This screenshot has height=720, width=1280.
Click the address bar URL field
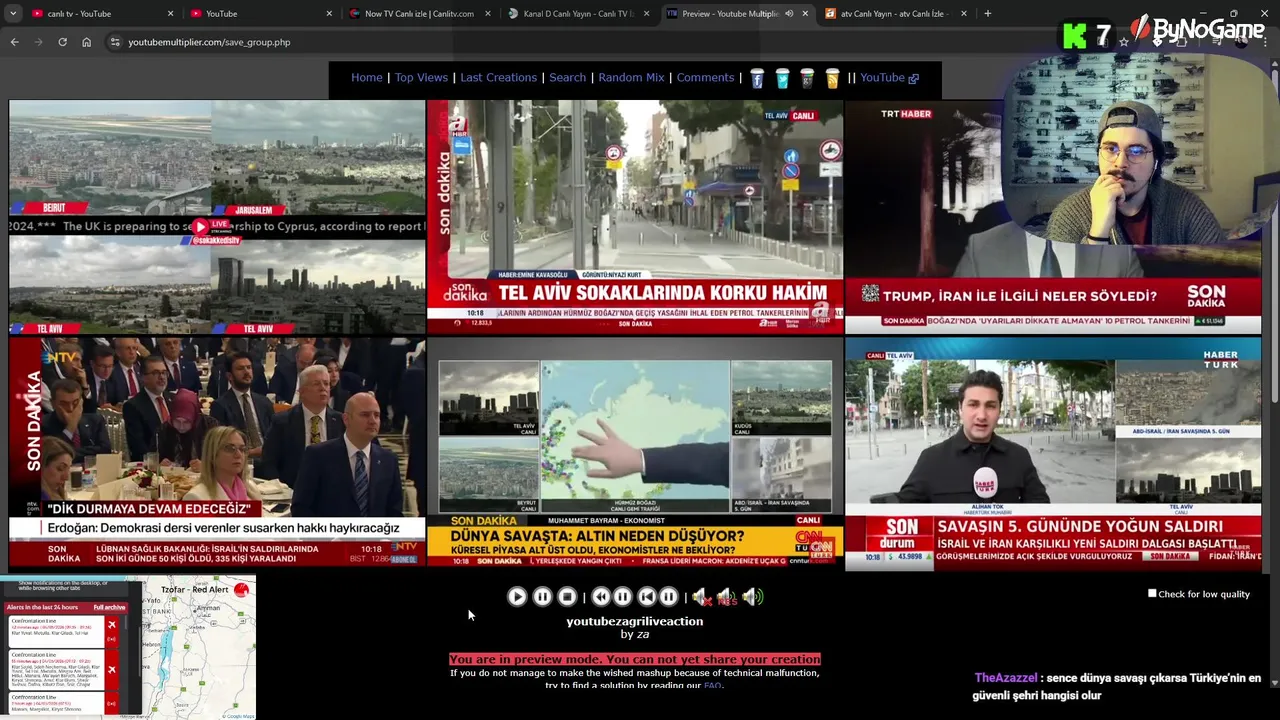pyautogui.click(x=600, y=42)
